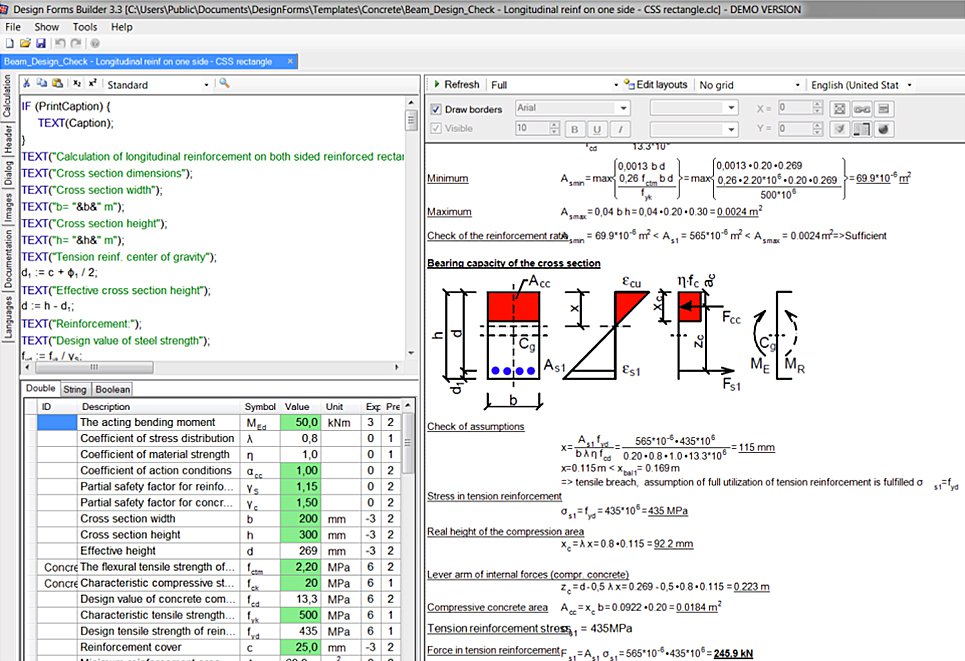Create a new document with the New icon
Viewport: 965px width, 661px height.
9,43
